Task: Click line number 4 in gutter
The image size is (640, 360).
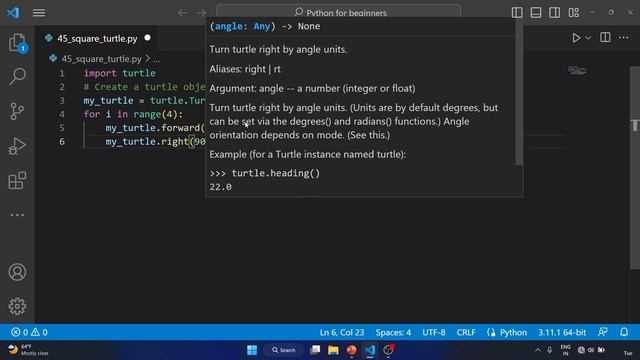Action: pos(62,114)
